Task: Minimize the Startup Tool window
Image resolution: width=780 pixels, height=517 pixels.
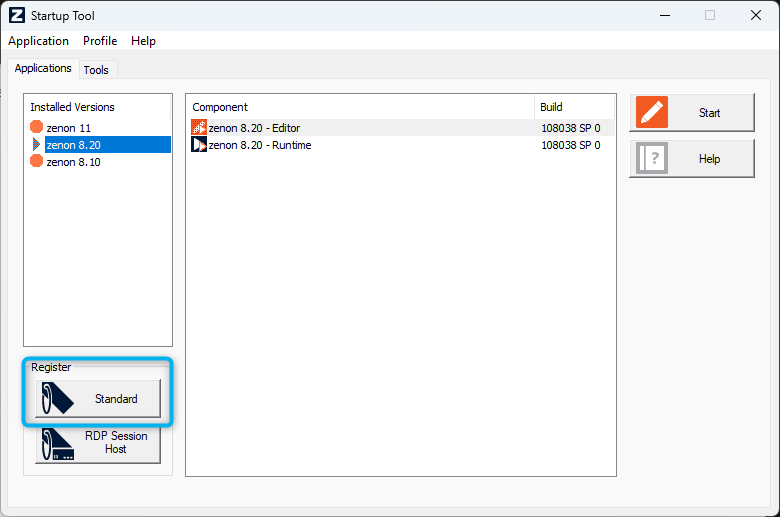Action: (x=665, y=15)
